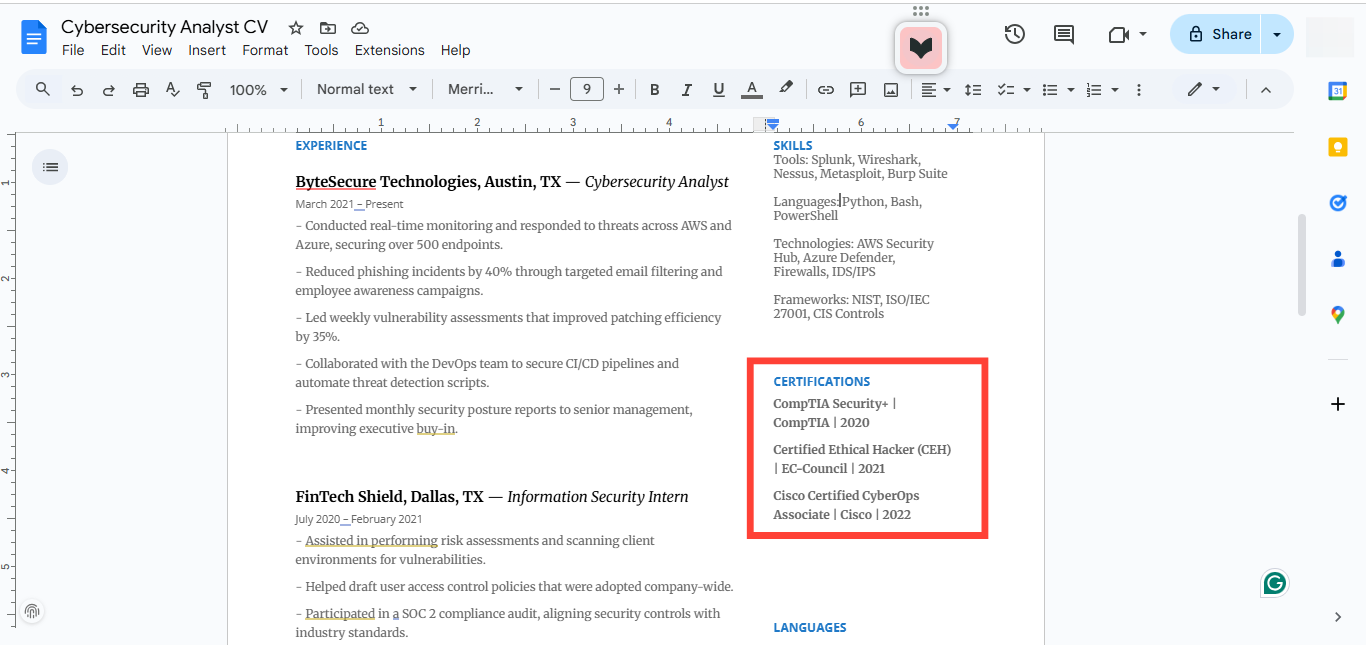Open the 100% zoom dropdown

258,90
